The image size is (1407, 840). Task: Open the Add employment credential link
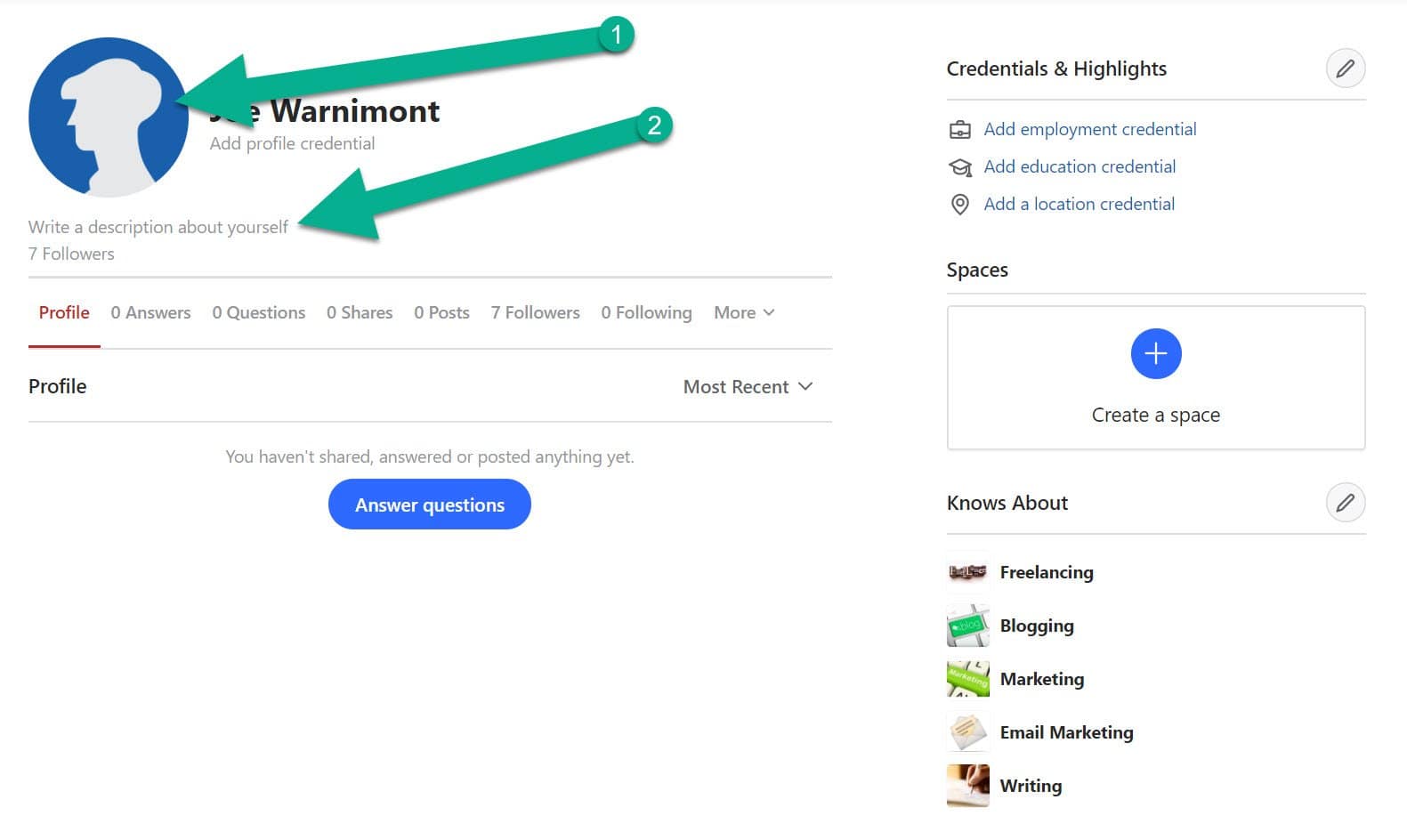(1090, 129)
